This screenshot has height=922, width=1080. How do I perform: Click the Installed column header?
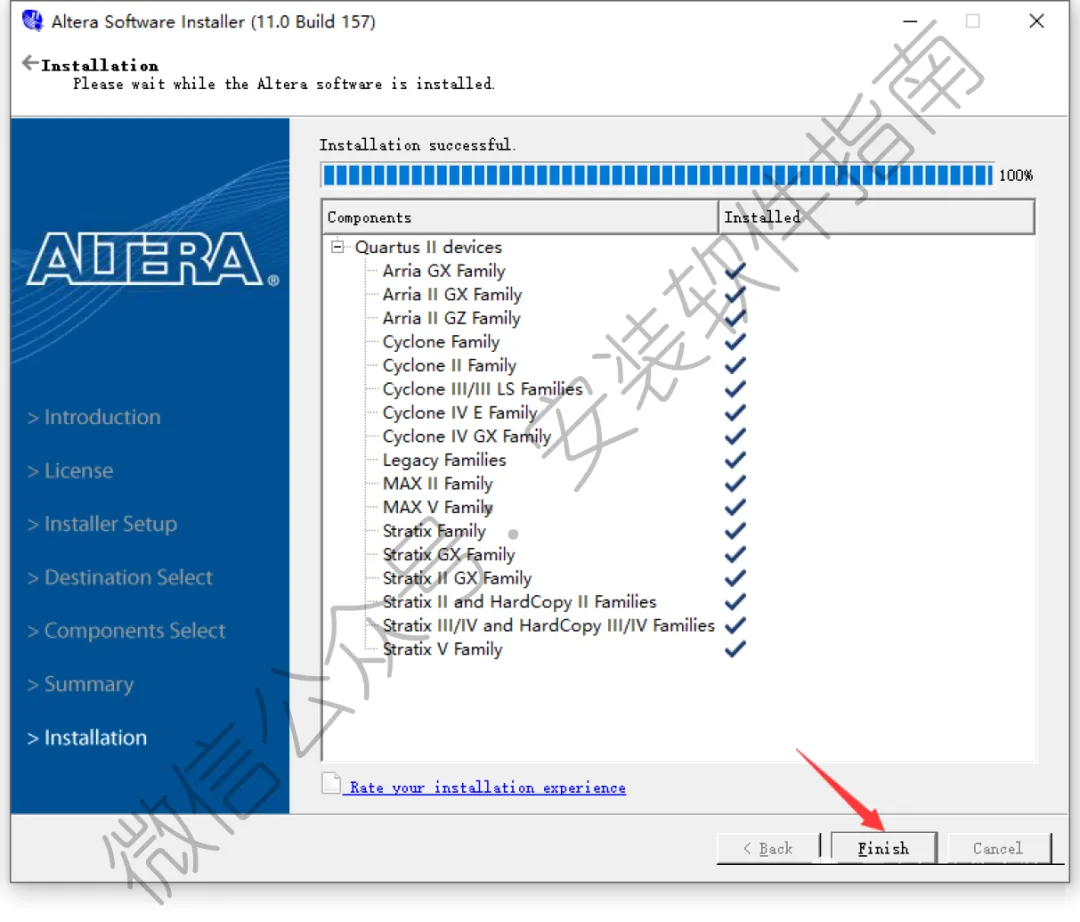coord(876,217)
